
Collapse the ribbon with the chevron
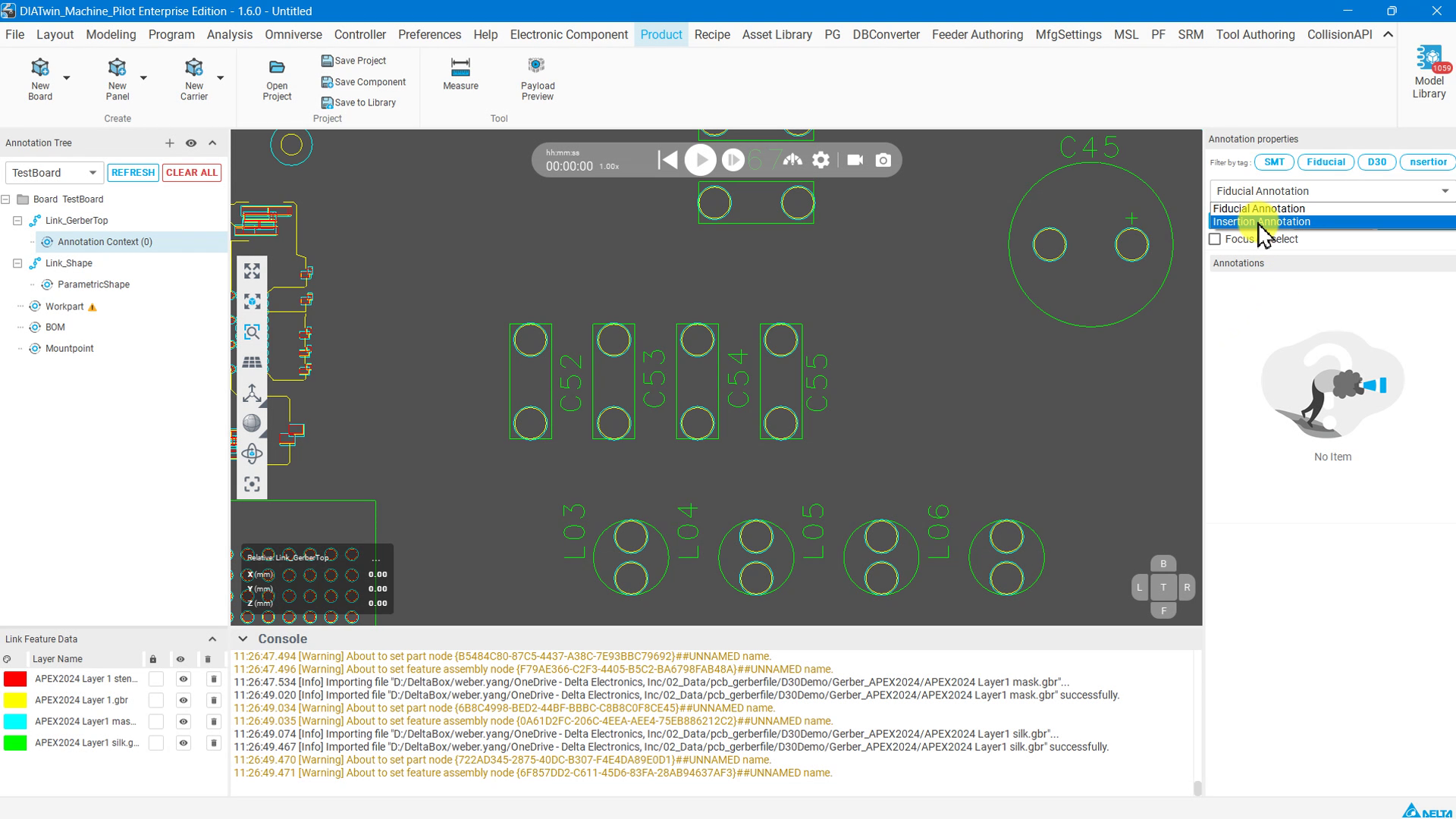coord(1388,35)
